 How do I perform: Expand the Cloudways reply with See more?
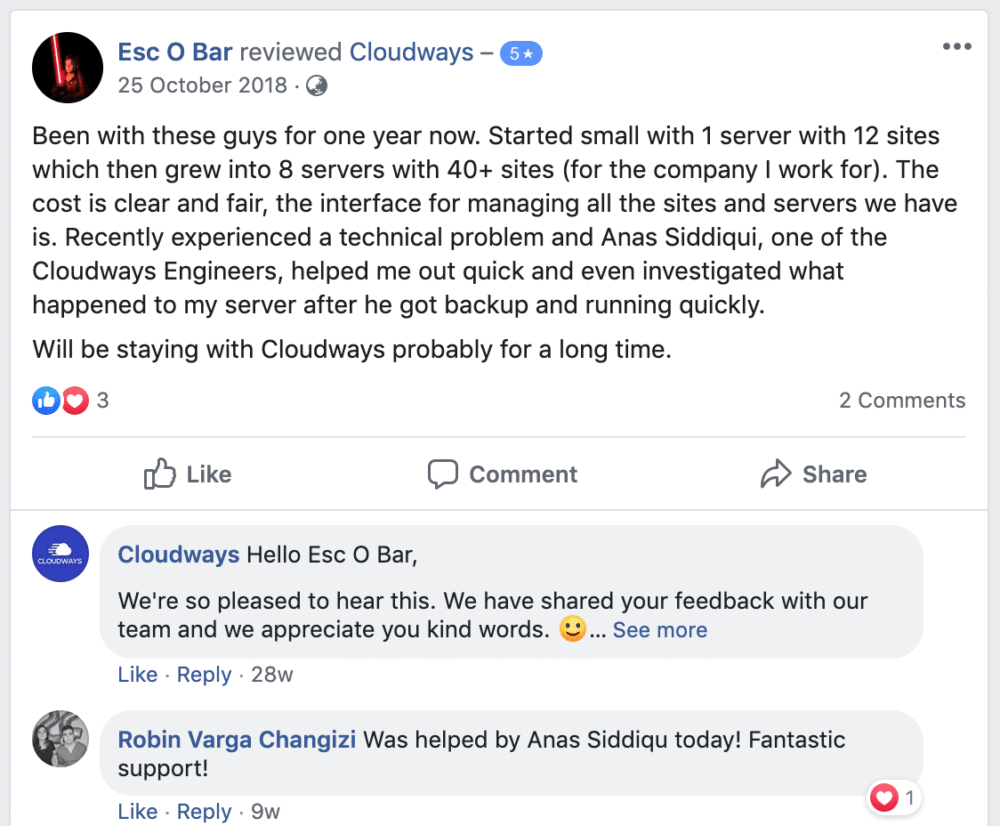(660, 630)
